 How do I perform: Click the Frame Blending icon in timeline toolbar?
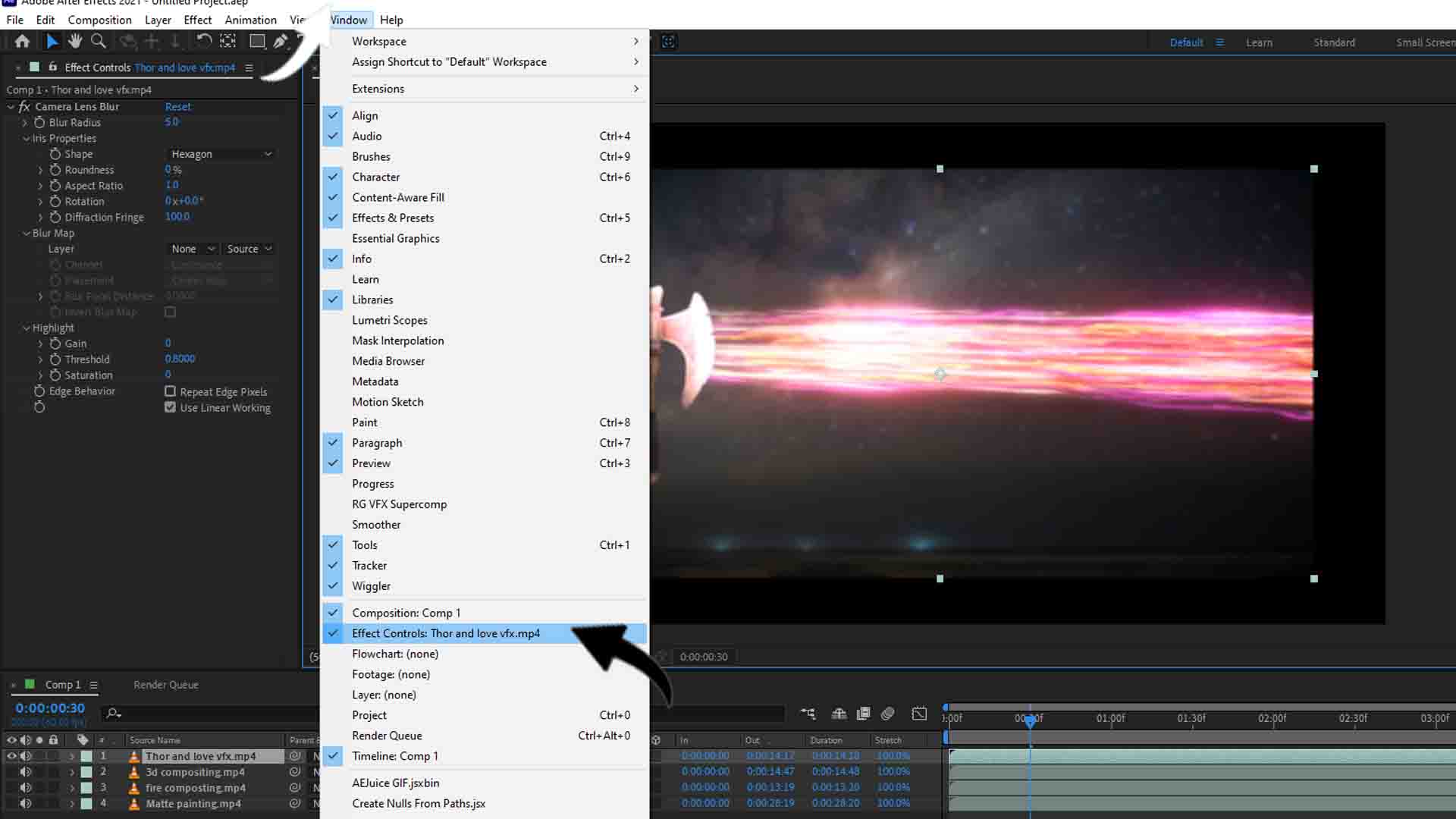point(863,714)
